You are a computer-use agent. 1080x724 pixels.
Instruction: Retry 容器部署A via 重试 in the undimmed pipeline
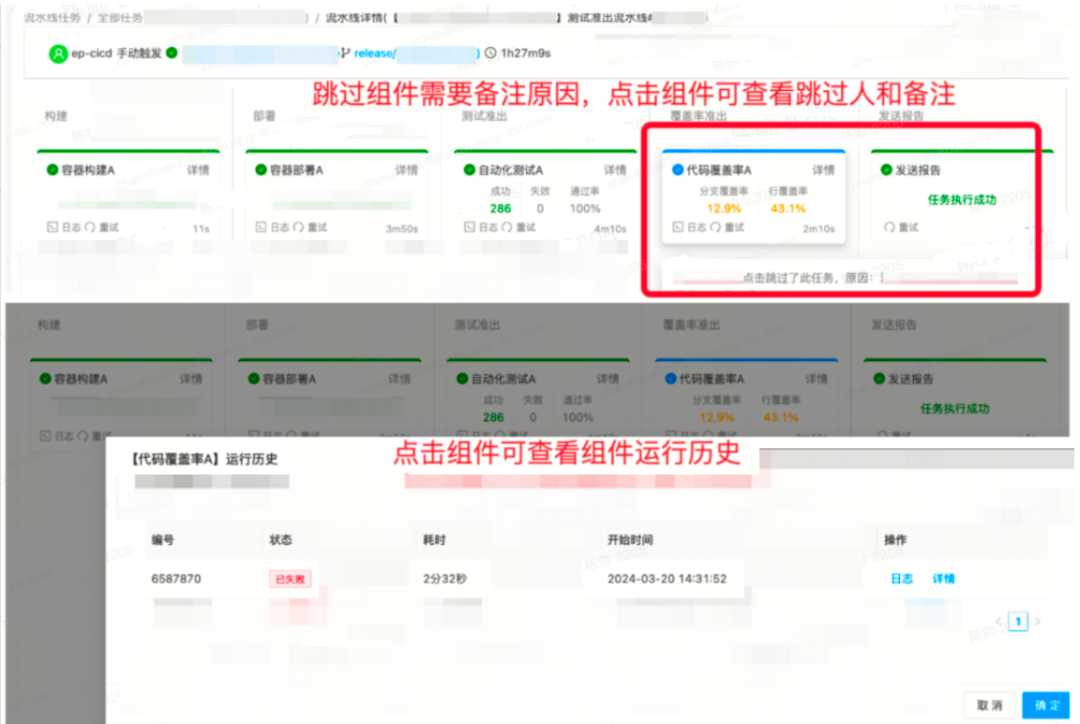pos(311,227)
